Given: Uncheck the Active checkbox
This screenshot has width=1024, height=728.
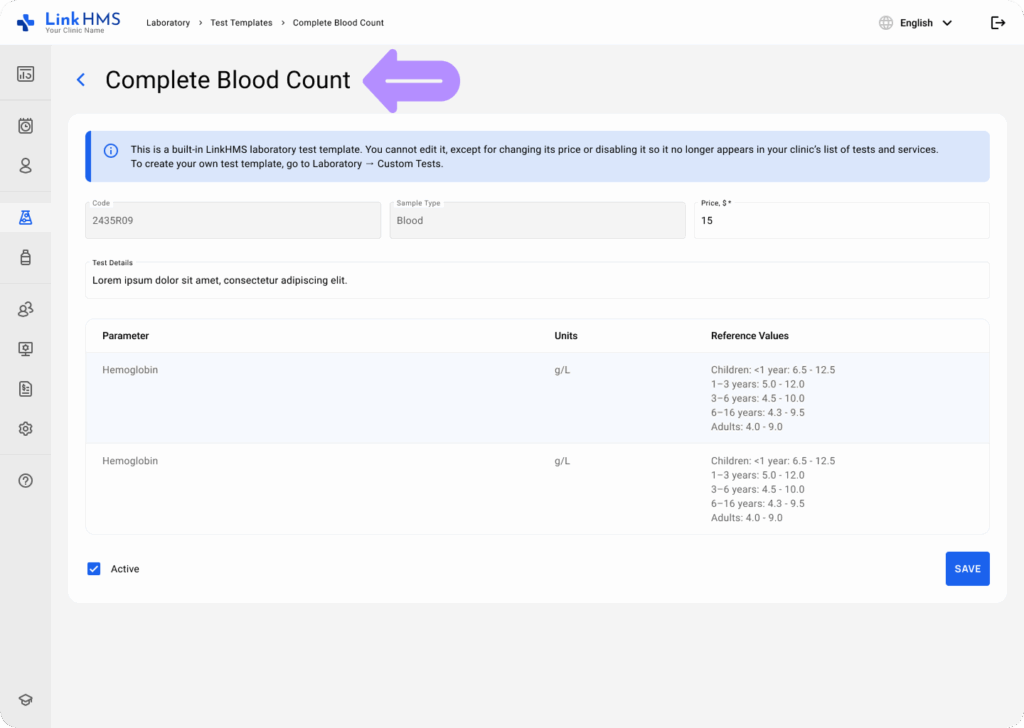Looking at the screenshot, I should click(94, 569).
